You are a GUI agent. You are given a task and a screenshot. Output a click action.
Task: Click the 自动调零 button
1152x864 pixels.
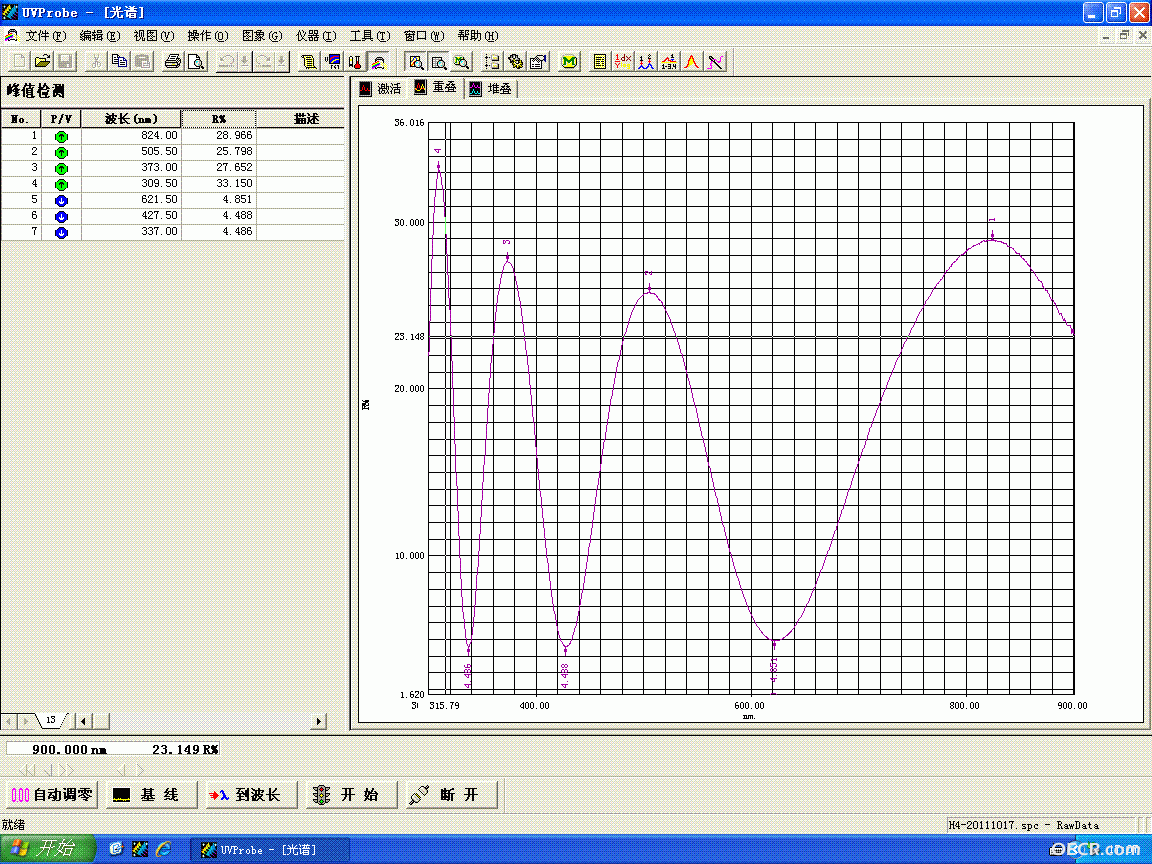click(52, 794)
